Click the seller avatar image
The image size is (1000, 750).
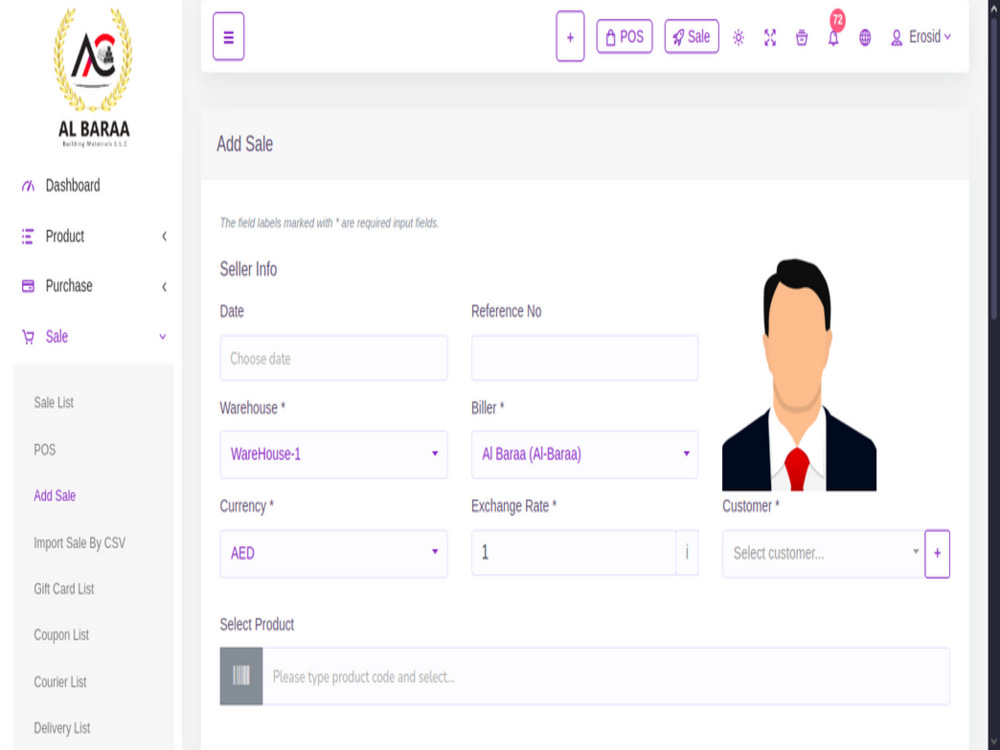coord(799,375)
